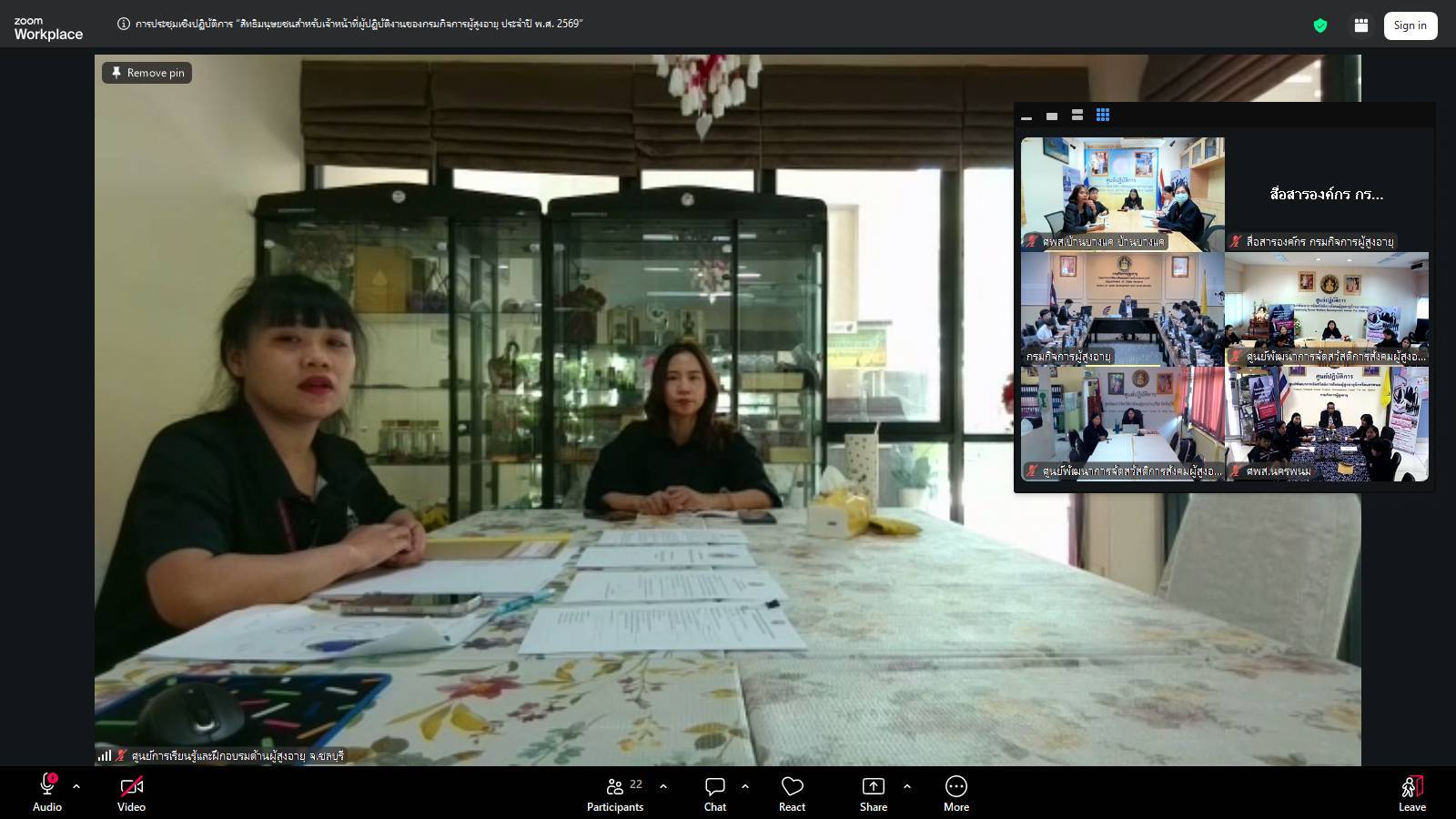Click the Sign in button
The image size is (1456, 819).
point(1410,25)
